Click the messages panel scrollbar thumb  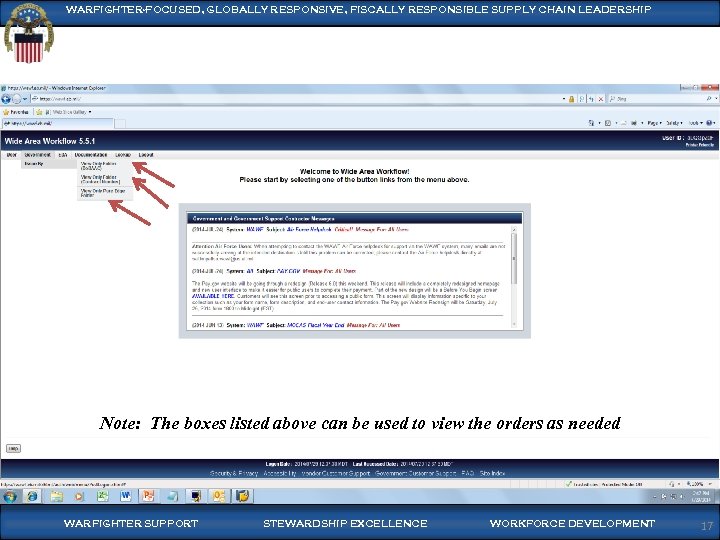tap(514, 259)
